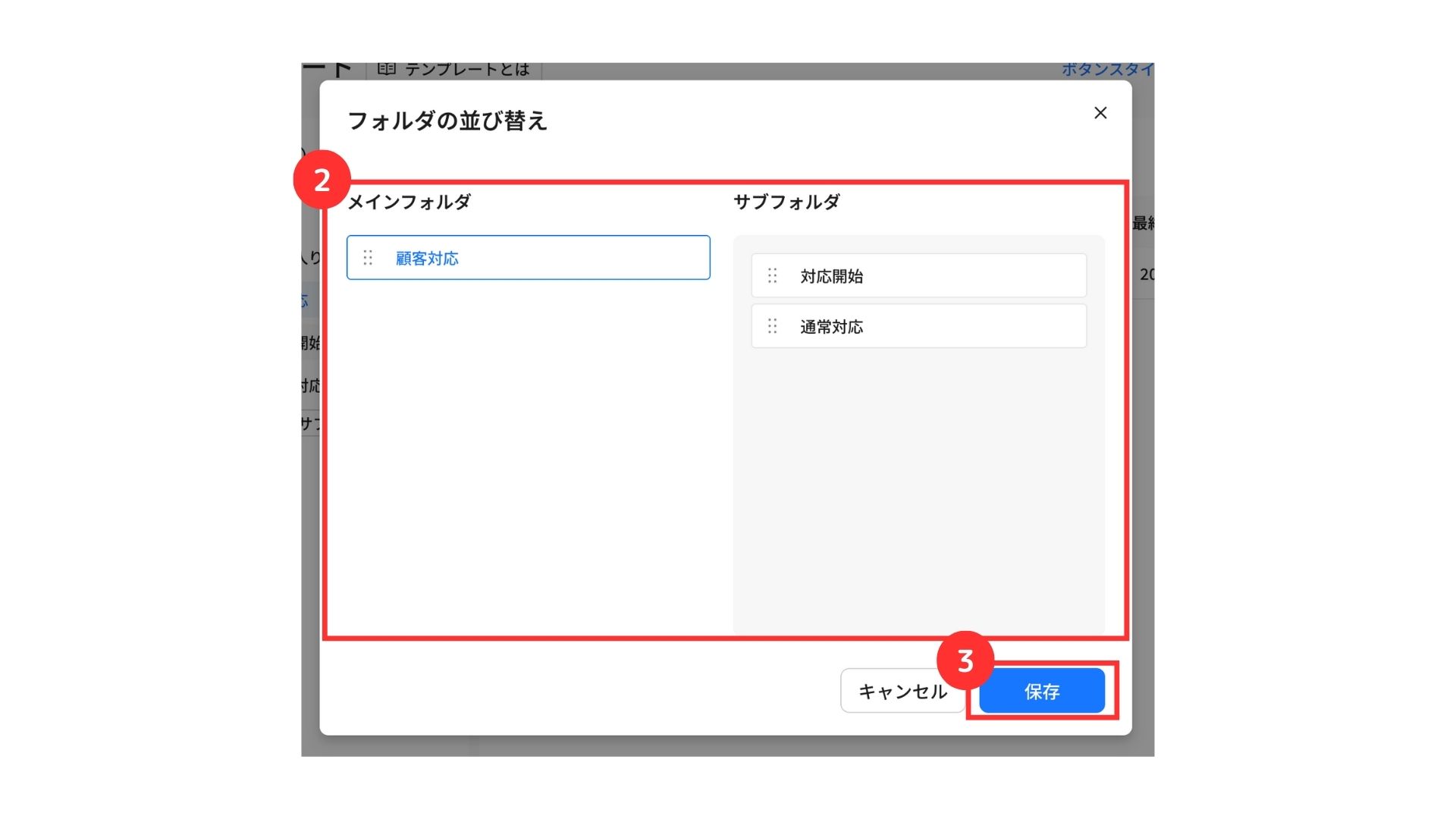Click the drag handle beside 顧客対応

click(x=368, y=258)
